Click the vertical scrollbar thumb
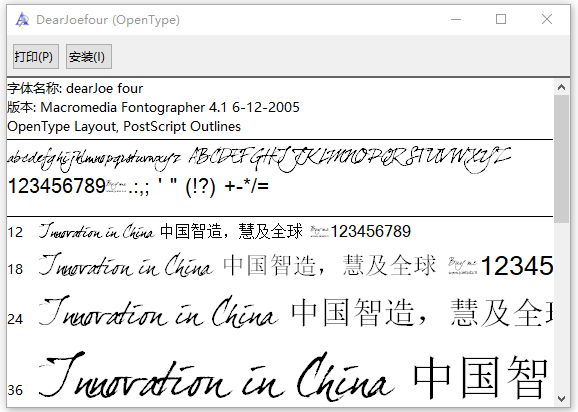The image size is (578, 412). point(561,159)
